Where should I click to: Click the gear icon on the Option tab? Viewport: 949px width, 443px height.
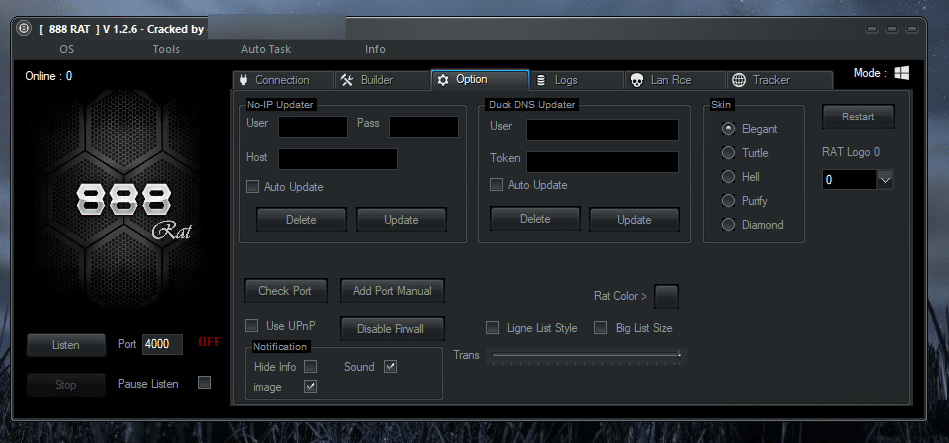coord(443,80)
